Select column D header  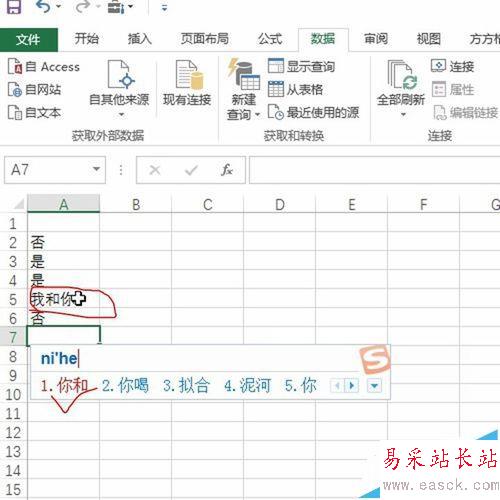pos(280,204)
